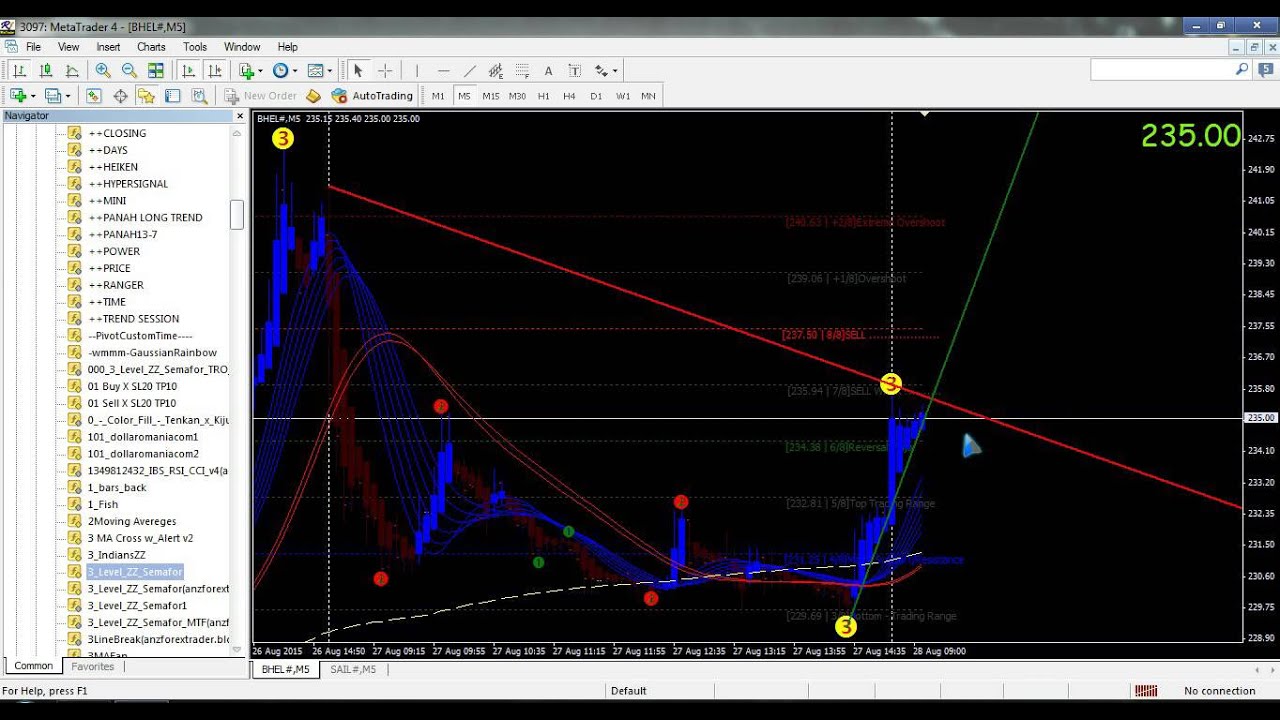Click the Navigator vertical scrollbar thumb

coord(237,215)
